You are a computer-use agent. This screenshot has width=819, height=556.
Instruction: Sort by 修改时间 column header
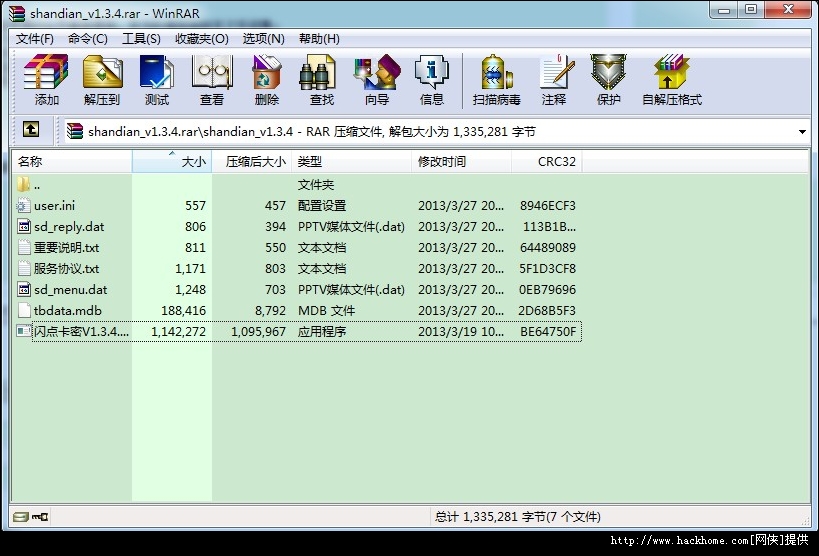[462, 161]
